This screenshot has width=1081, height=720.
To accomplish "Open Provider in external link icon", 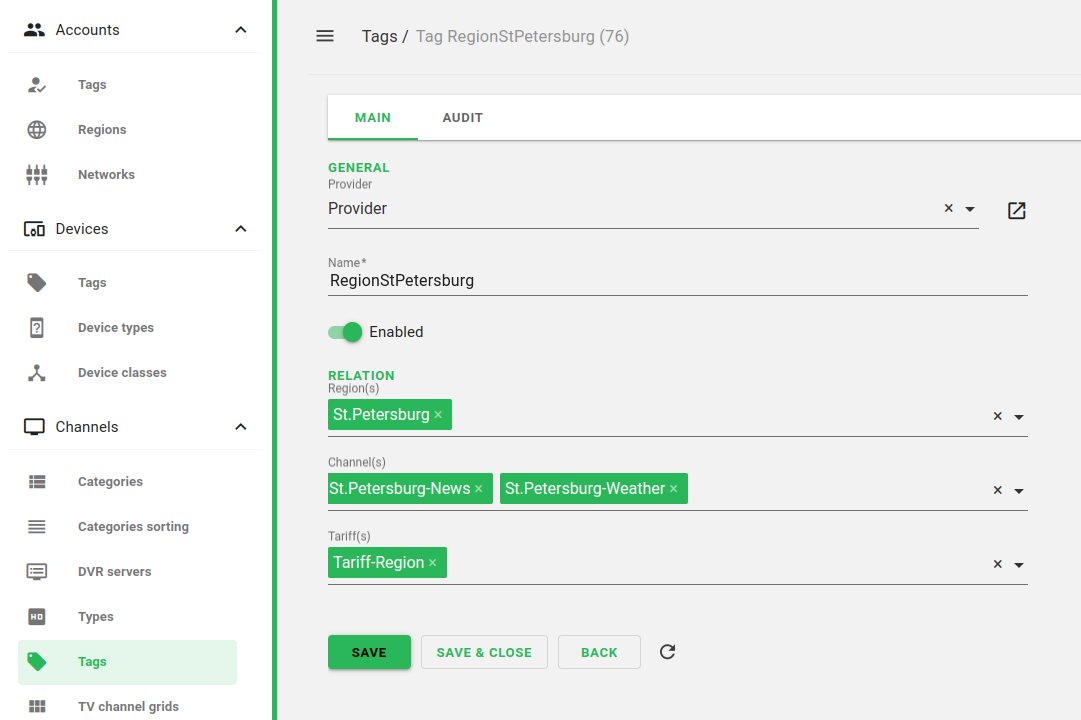I will point(1016,210).
